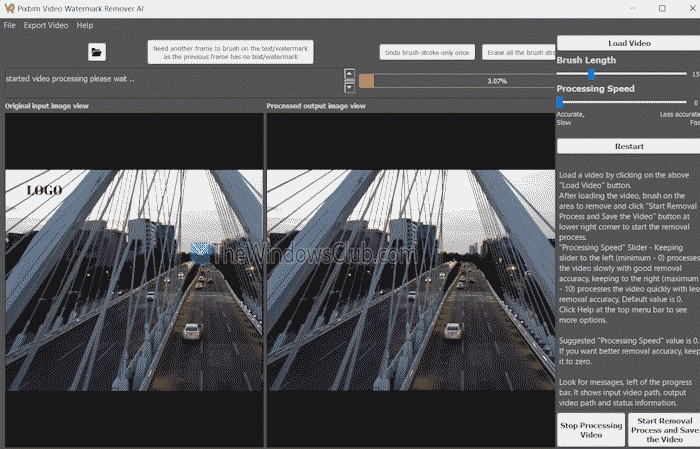Close the Pixbim window
Screen dimensions: 700x449
692,8
